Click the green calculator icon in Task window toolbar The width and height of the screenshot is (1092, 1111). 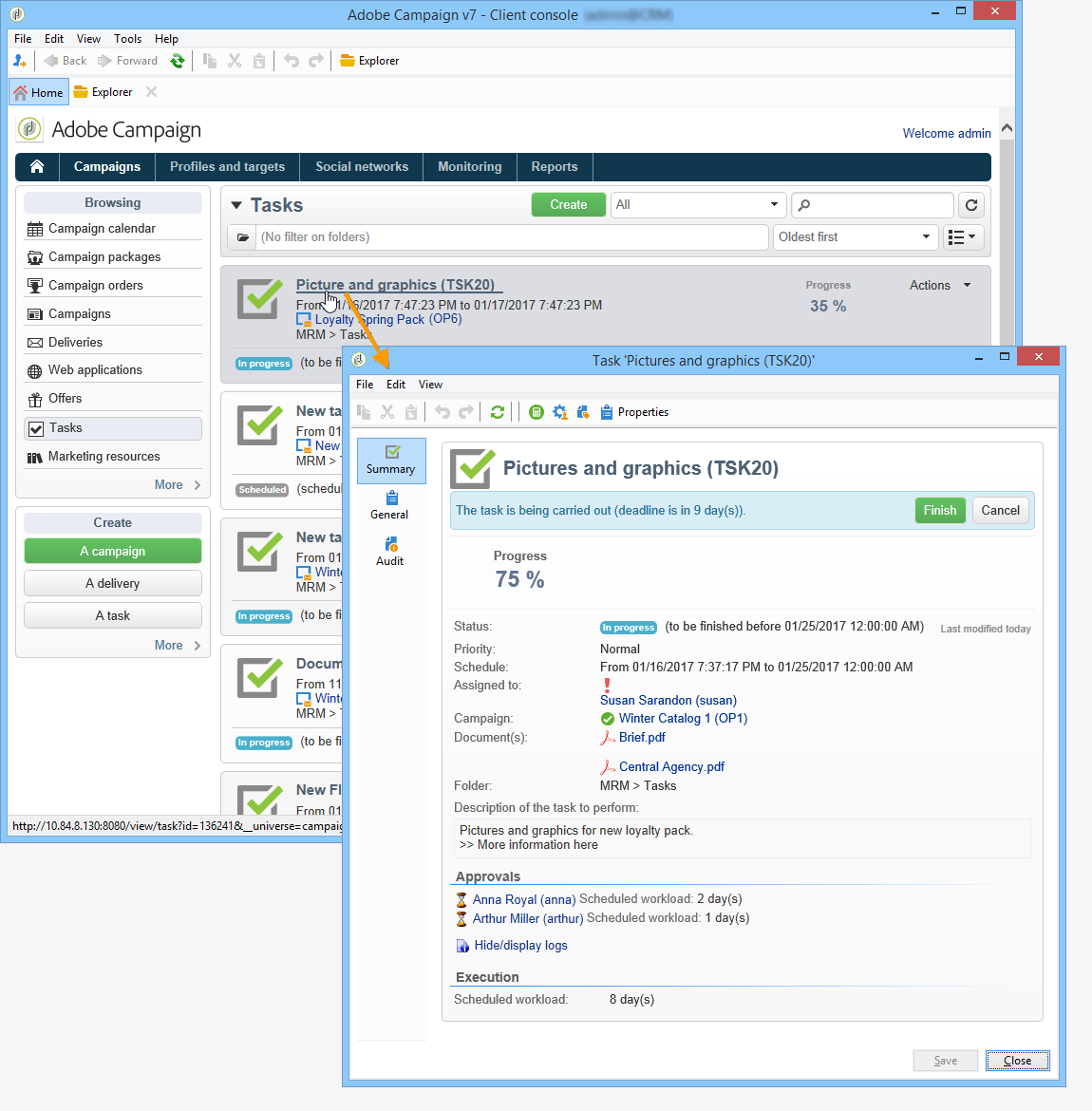(x=537, y=412)
